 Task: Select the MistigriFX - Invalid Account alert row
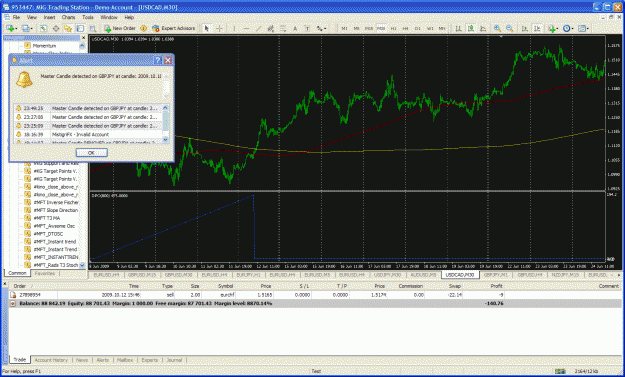[x=88, y=135]
